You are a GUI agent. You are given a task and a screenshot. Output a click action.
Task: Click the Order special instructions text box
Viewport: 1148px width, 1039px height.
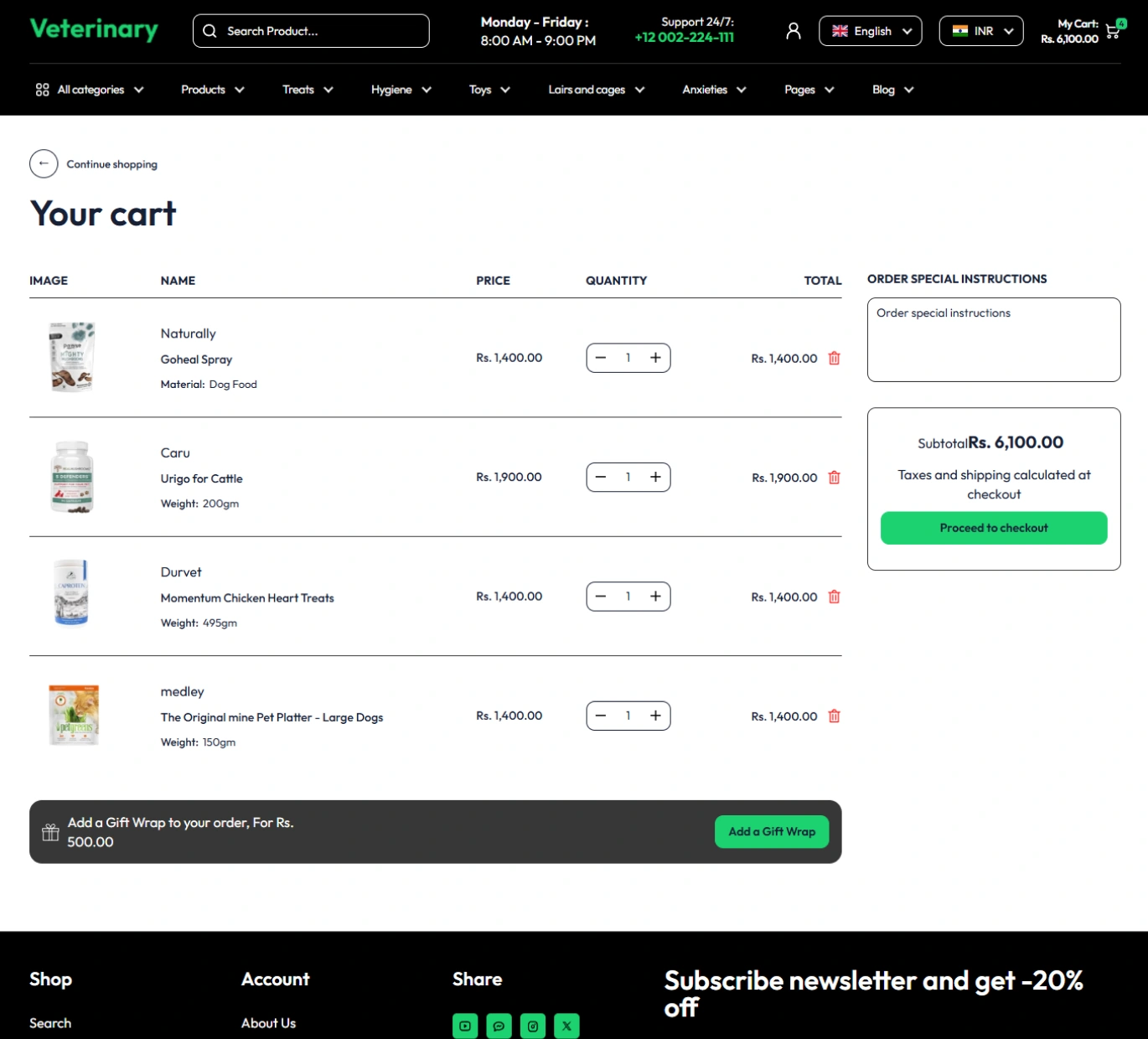(x=993, y=339)
